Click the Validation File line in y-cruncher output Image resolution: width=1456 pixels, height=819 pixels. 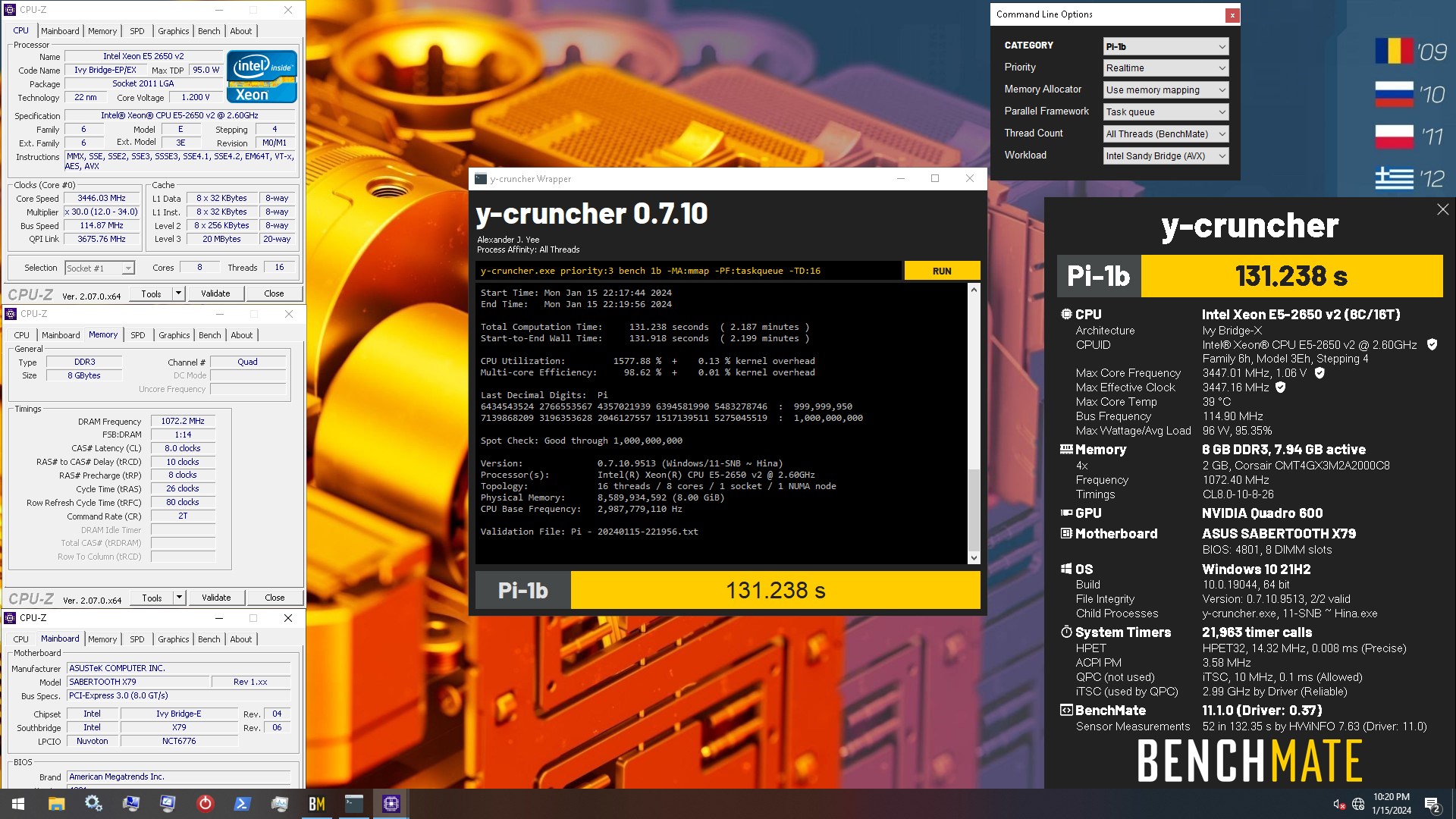(589, 532)
